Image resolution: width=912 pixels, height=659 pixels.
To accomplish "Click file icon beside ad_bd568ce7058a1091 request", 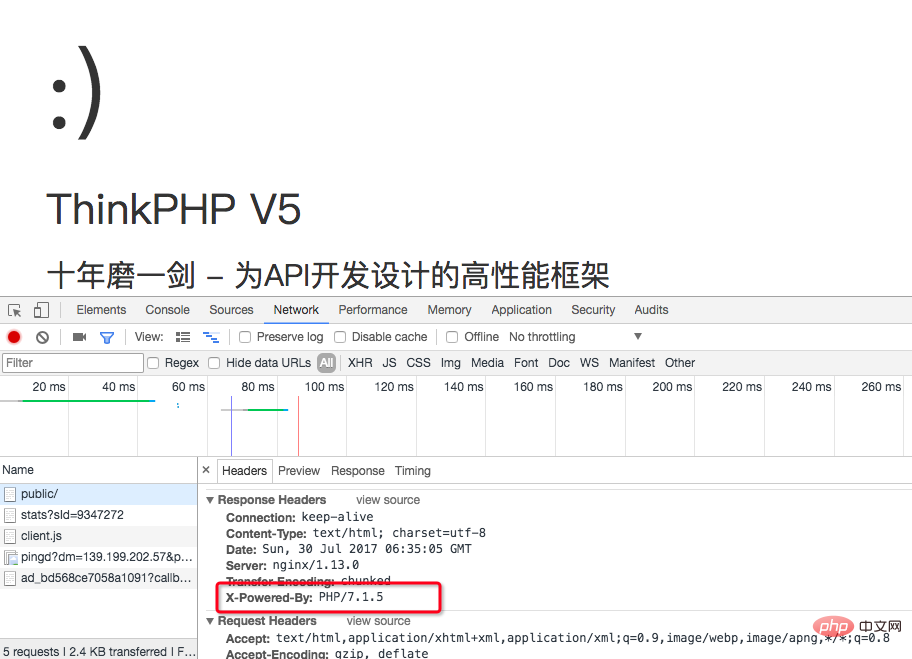I will [10, 578].
